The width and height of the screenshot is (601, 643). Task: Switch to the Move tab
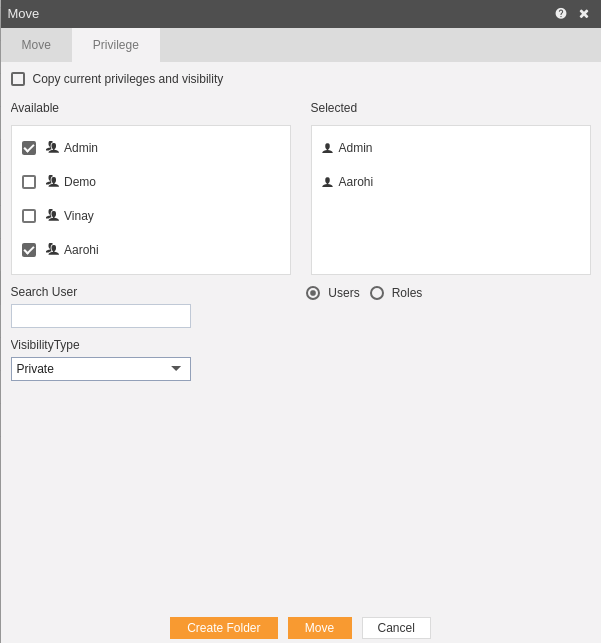pyautogui.click(x=36, y=45)
